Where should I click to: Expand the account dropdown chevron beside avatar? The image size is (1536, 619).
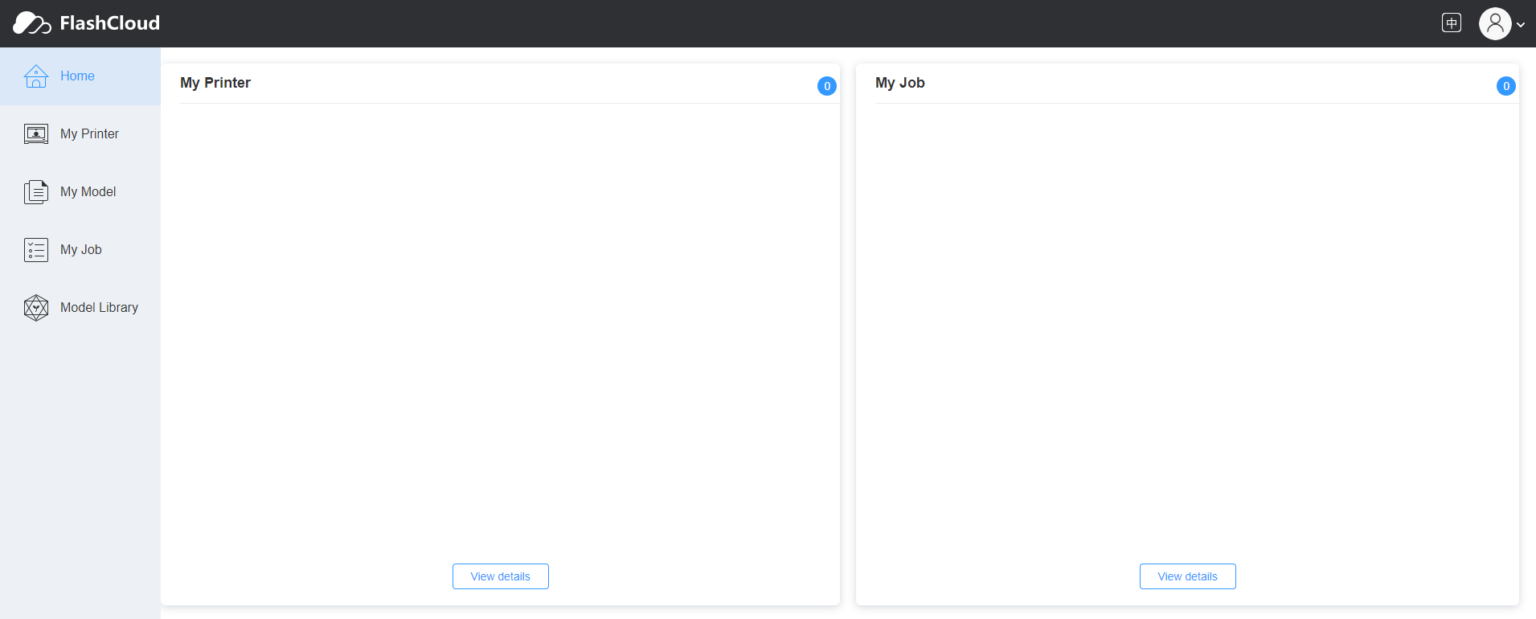click(x=1521, y=25)
